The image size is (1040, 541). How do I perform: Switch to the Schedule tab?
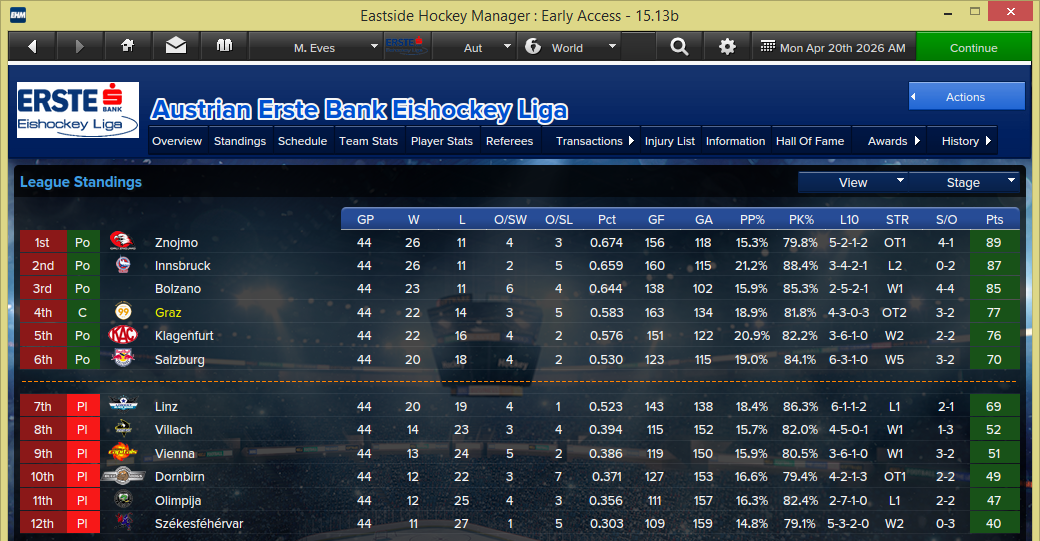[x=302, y=141]
